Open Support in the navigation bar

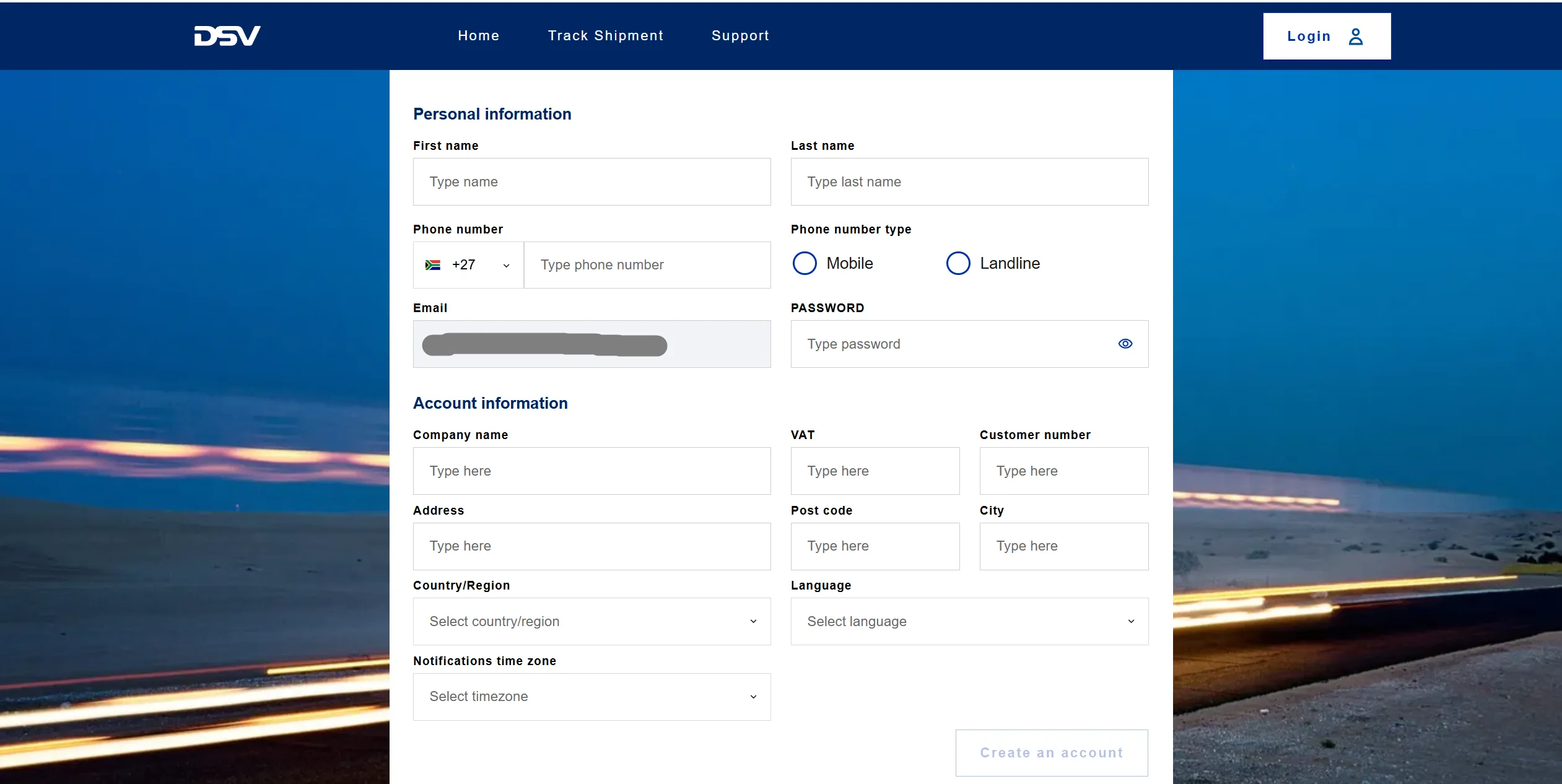[740, 36]
